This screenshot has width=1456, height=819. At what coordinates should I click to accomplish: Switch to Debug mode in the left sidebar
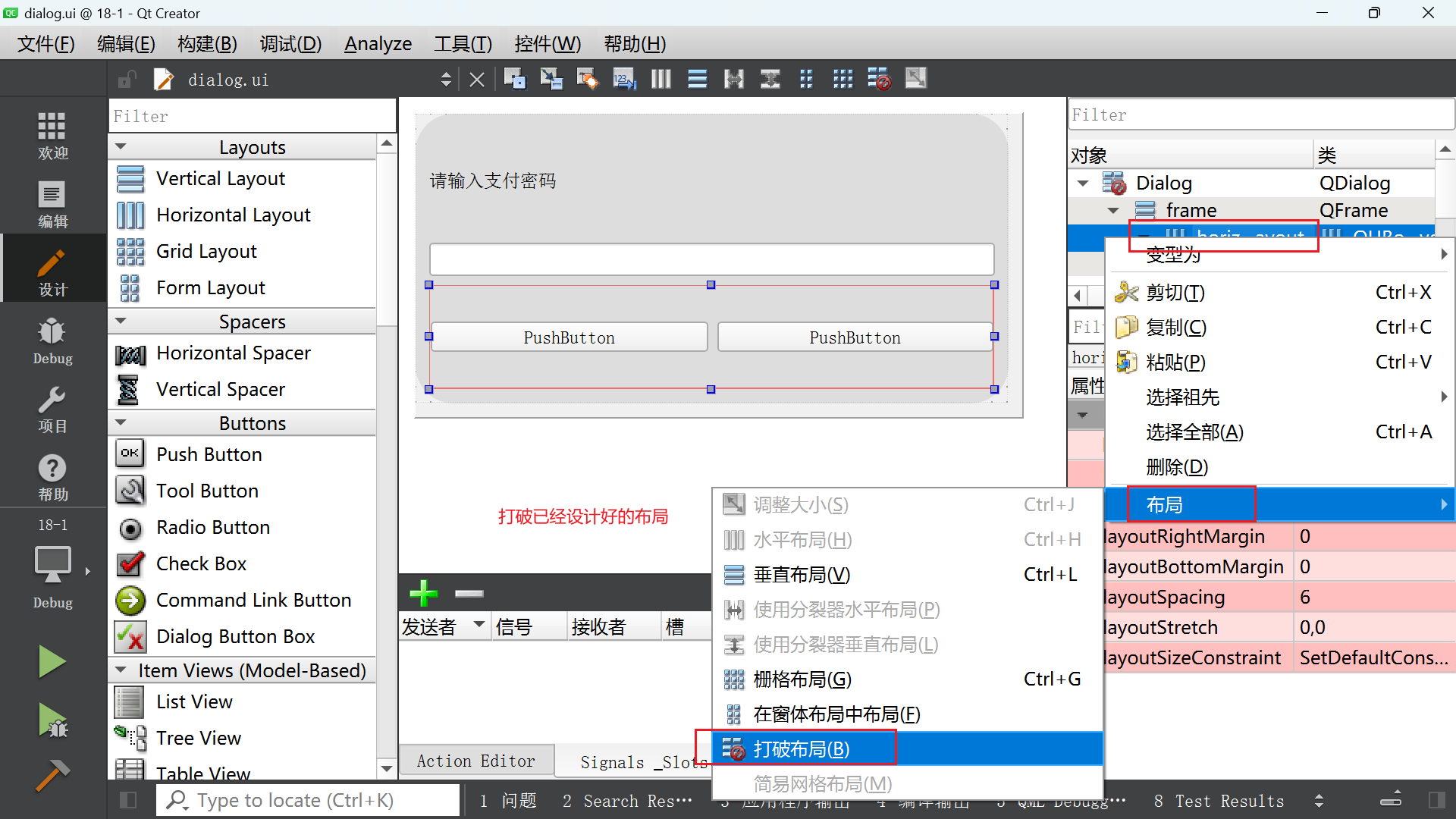pos(52,339)
